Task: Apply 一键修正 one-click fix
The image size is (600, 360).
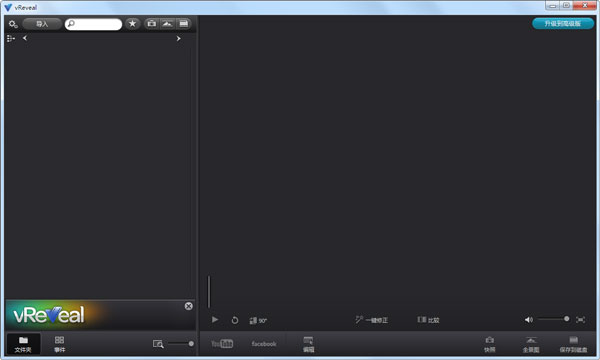Action: (371, 320)
